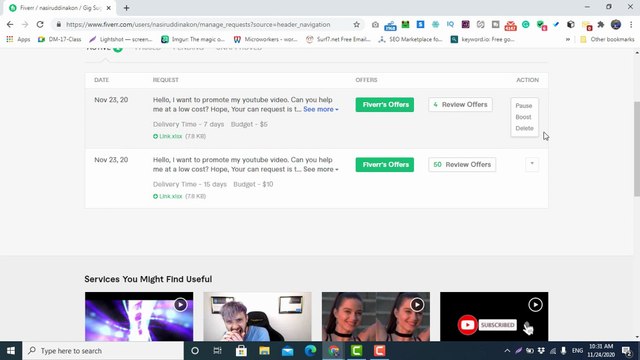Bookmark this page with star icon
Screen dimensions: 640x360
pyautogui.click(x=356, y=24)
